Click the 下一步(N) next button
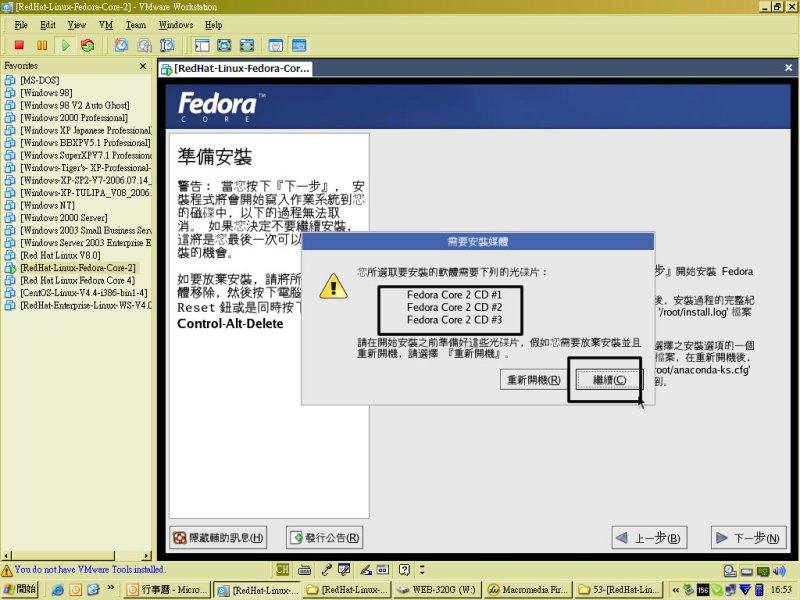This screenshot has width=800, height=600. (x=748, y=537)
